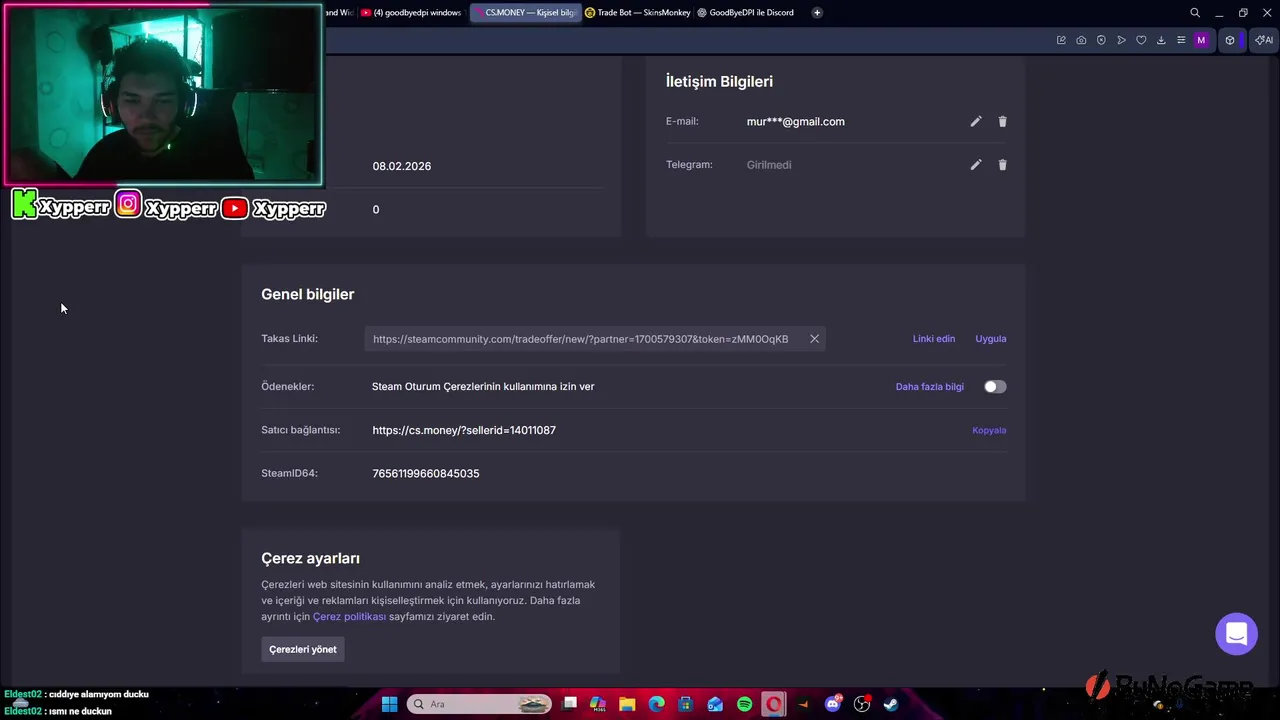1280x720 pixels.
Task: Open the extensions cube icon
Action: [1230, 40]
